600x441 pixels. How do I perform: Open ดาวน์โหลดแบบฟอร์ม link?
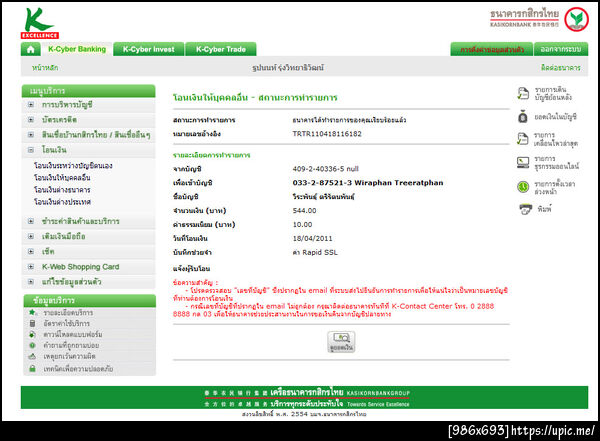(73, 335)
